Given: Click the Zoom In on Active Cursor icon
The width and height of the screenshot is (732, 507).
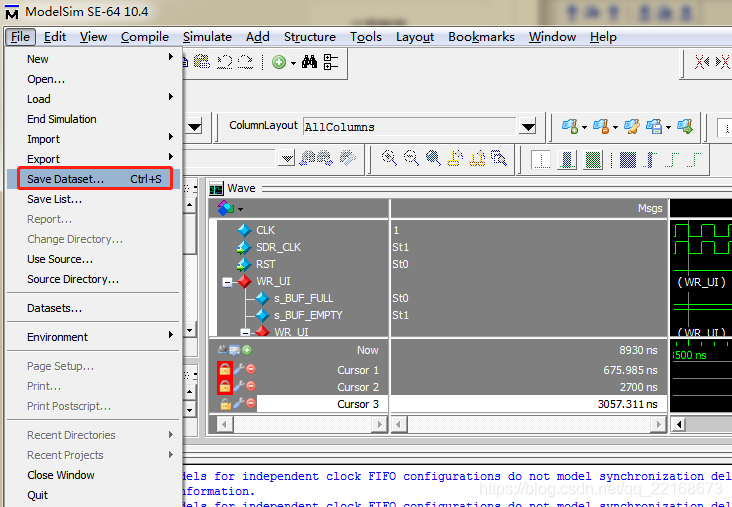Looking at the screenshot, I should pyautogui.click(x=455, y=158).
